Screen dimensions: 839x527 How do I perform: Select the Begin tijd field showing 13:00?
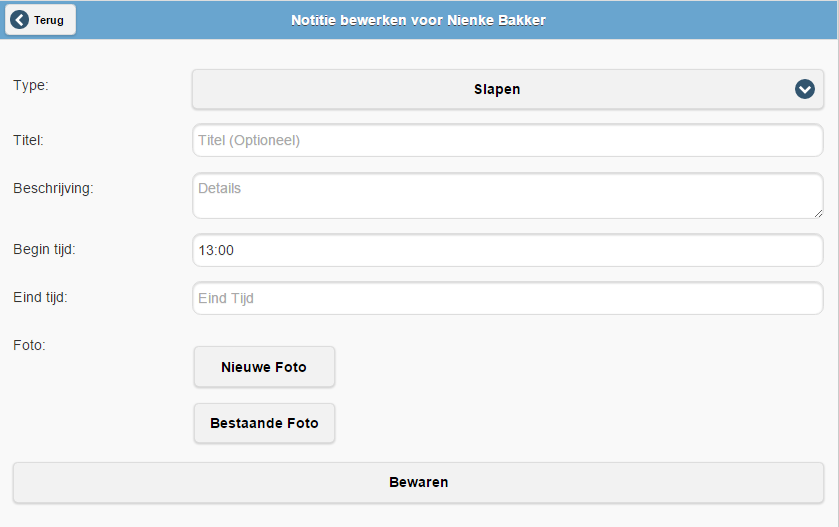coord(507,250)
